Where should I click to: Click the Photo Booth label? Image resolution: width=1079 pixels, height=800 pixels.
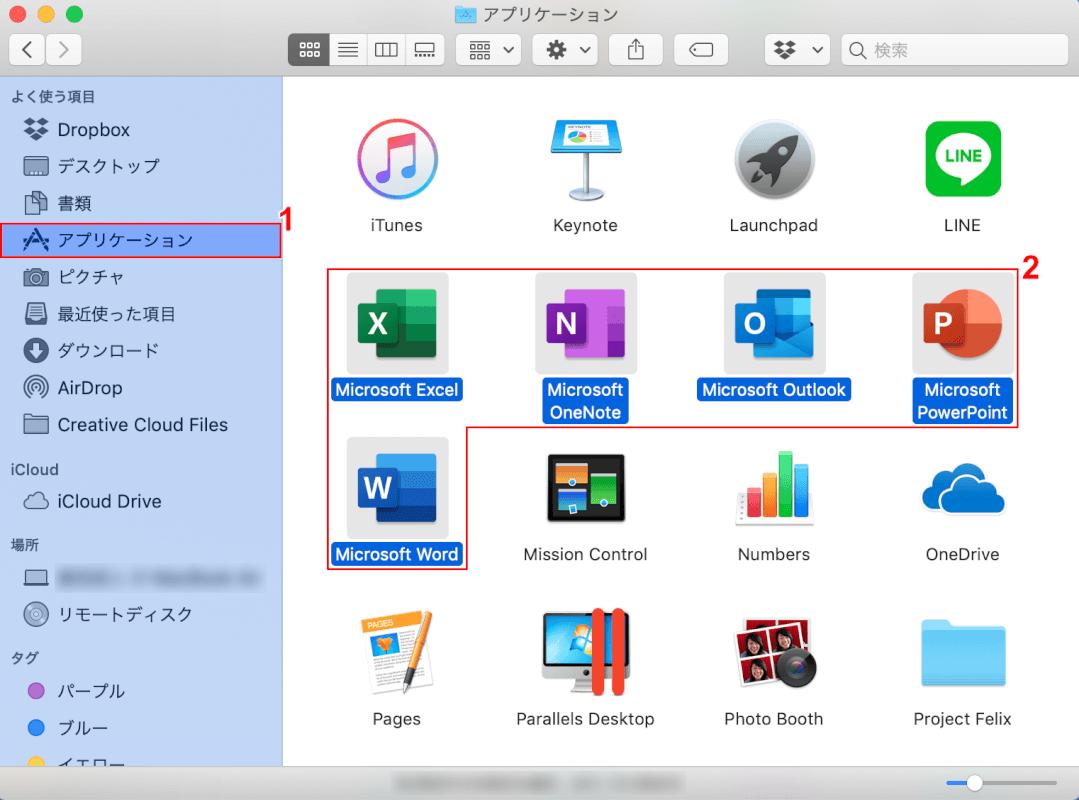pyautogui.click(x=774, y=718)
